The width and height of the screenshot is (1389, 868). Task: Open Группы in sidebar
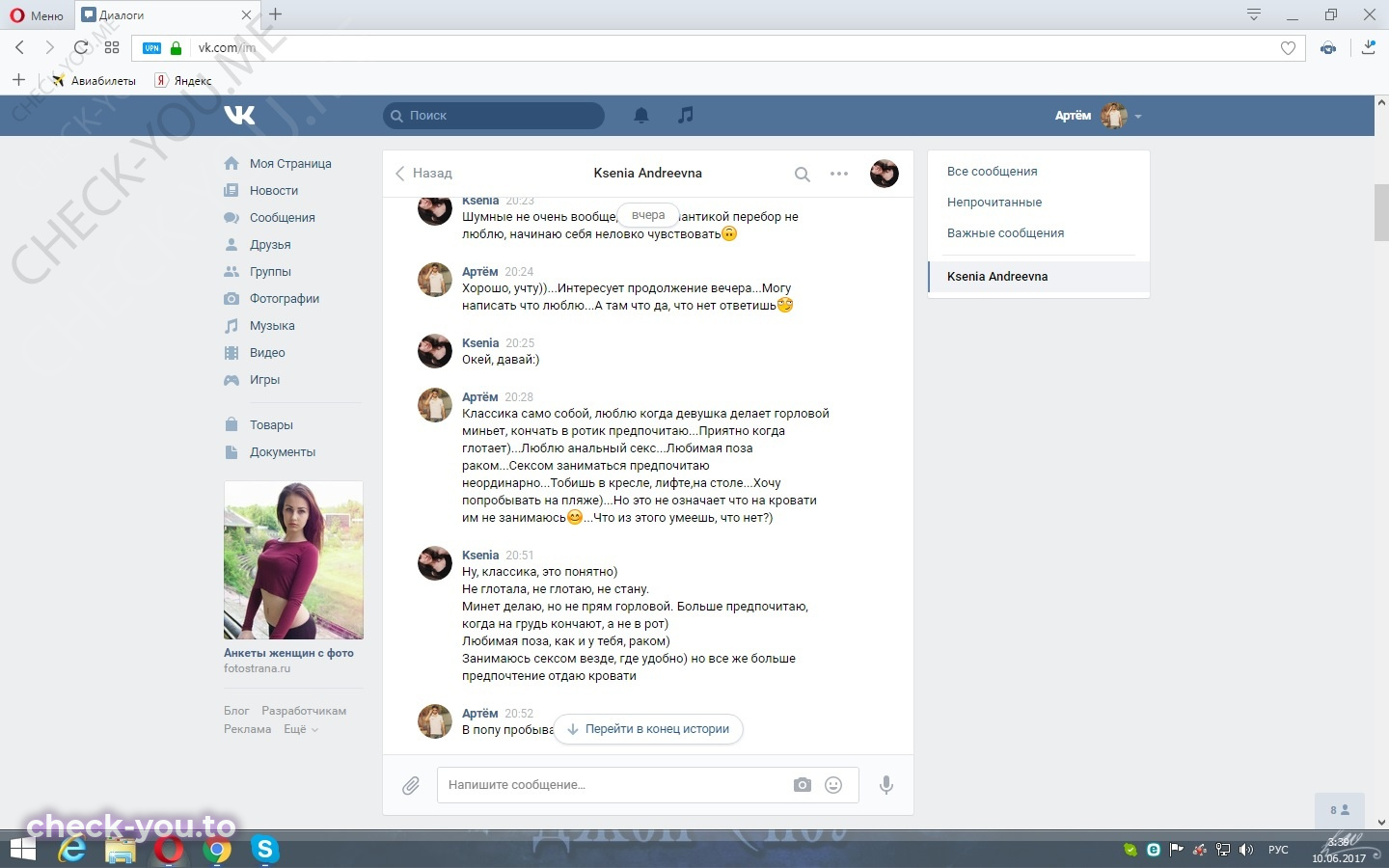click(x=270, y=272)
